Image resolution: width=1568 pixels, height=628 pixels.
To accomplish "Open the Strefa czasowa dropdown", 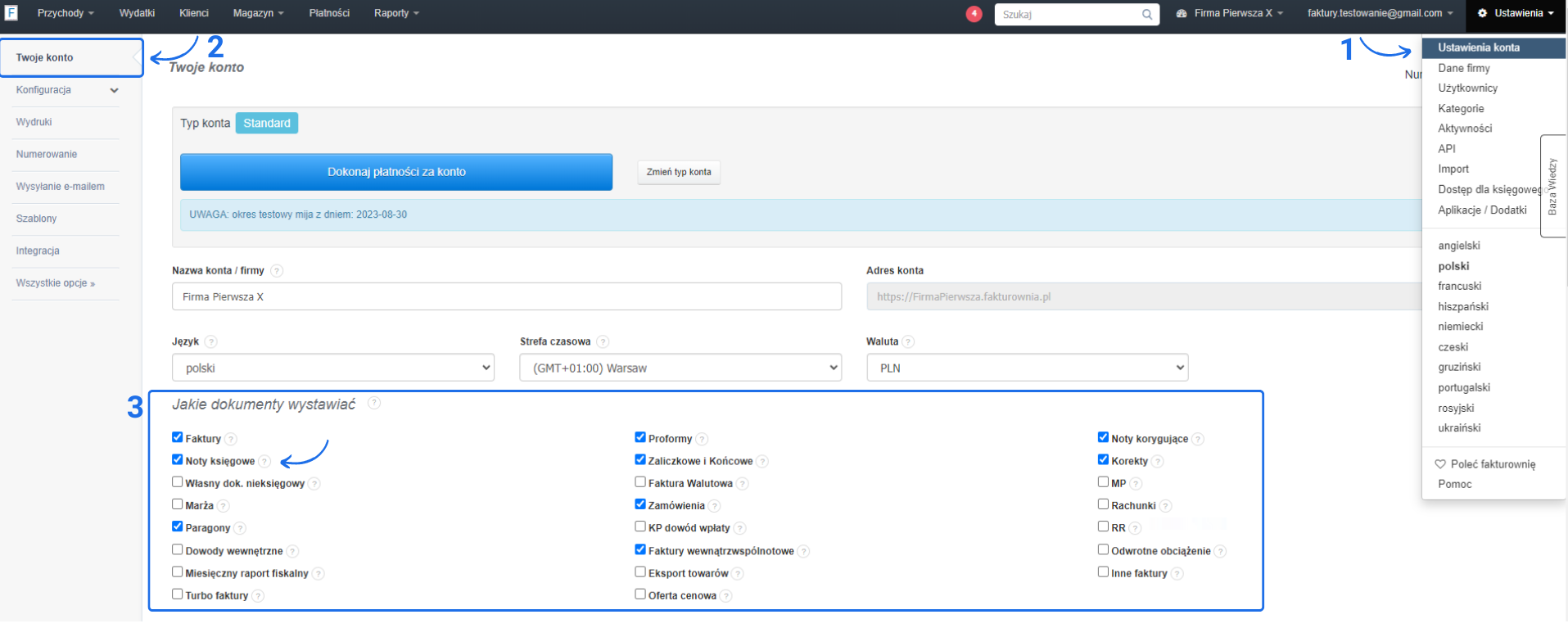I will pyautogui.click(x=680, y=368).
